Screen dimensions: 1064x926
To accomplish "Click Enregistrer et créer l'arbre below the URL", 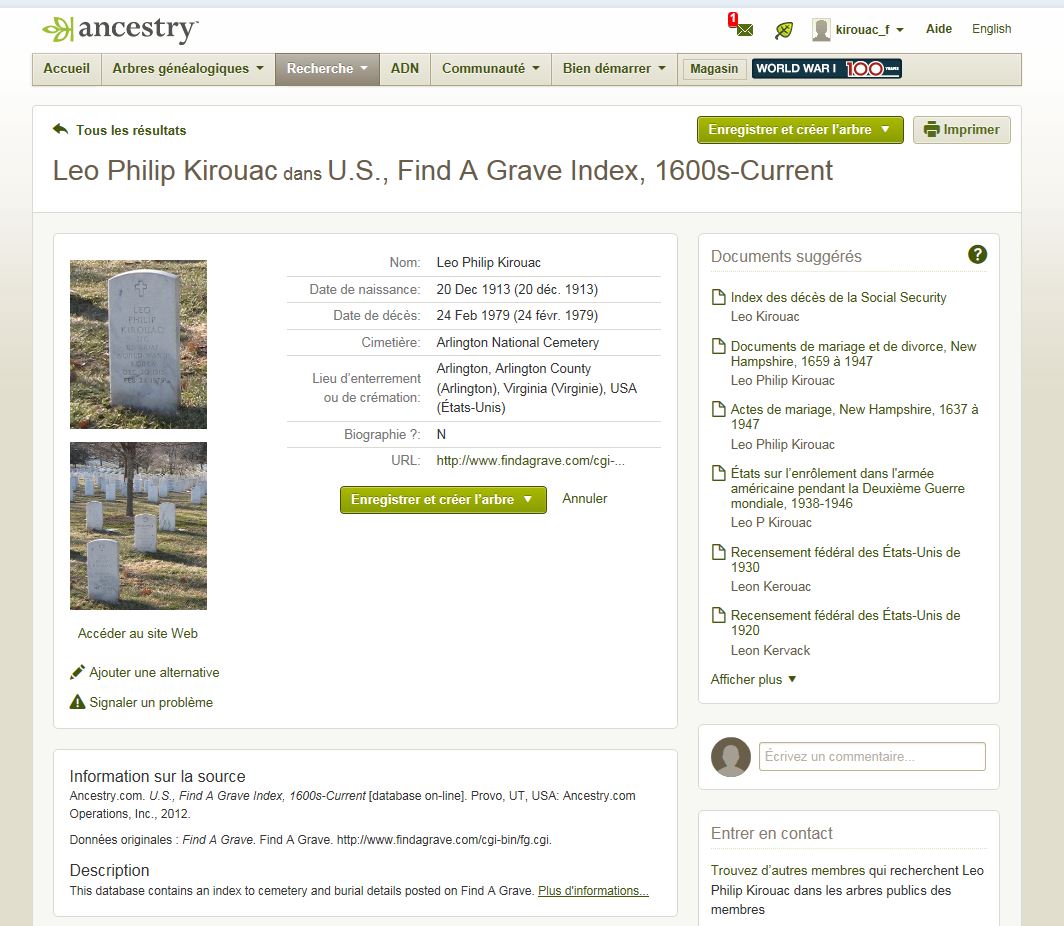I will [443, 500].
